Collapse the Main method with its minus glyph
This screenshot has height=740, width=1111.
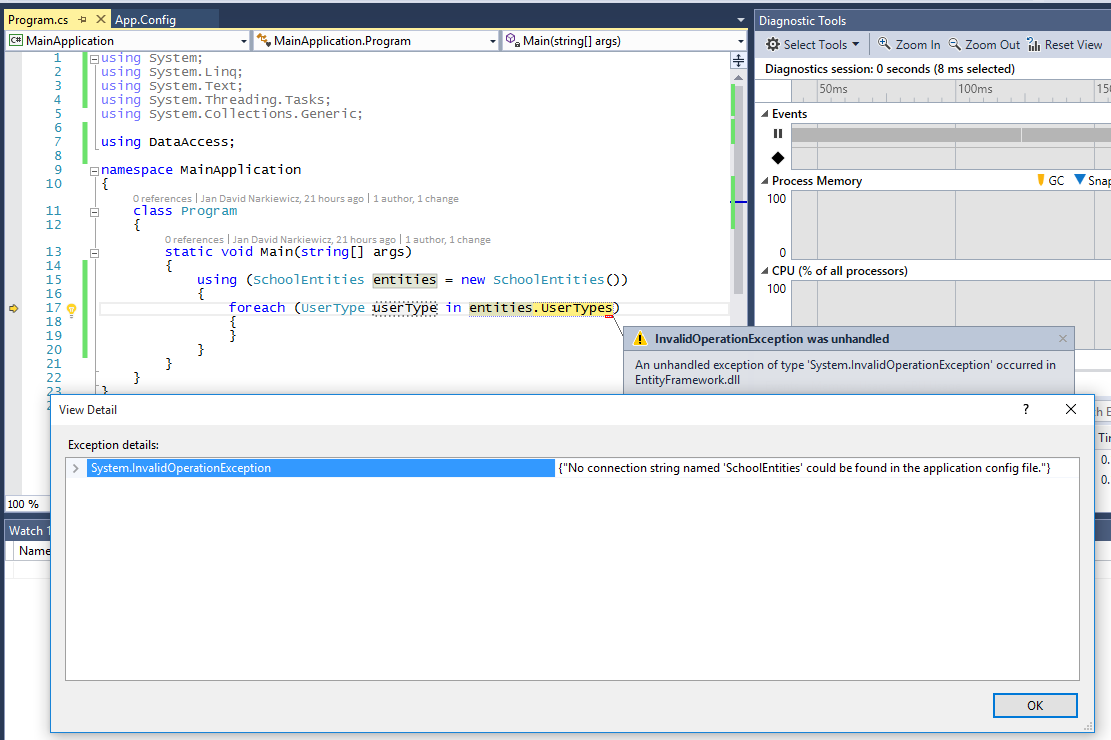(x=94, y=252)
